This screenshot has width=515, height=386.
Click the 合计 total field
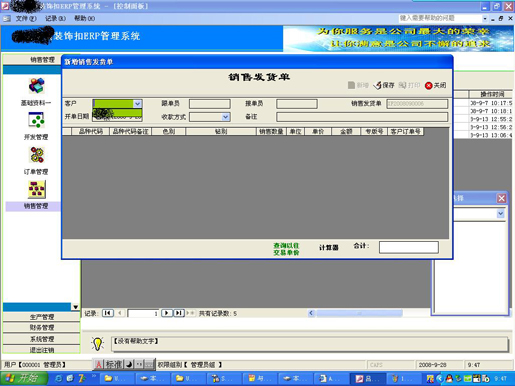(409, 247)
